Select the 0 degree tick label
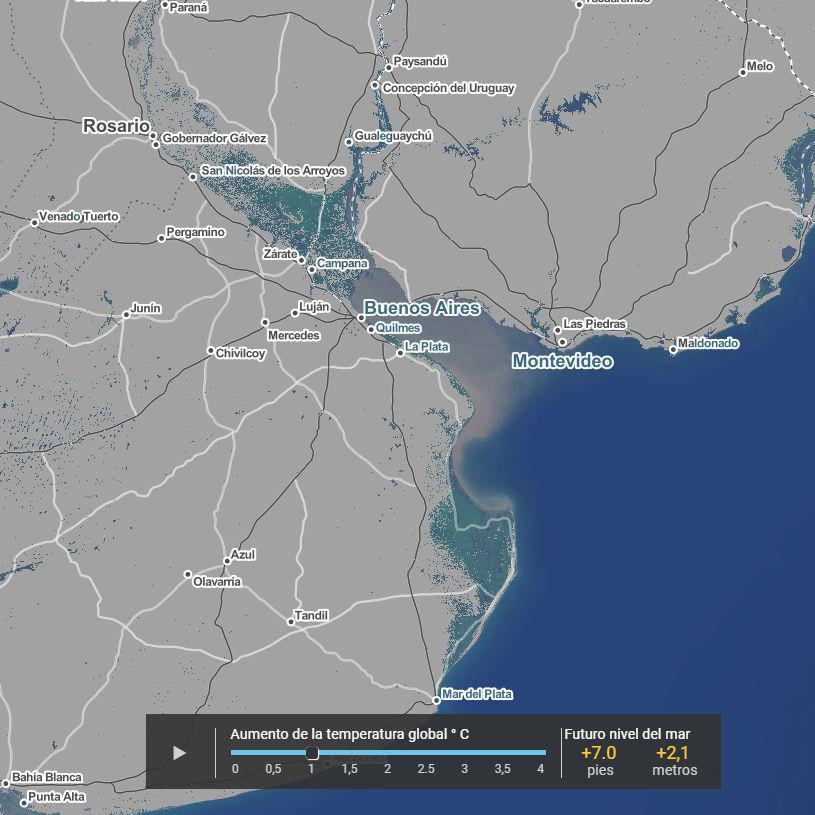 235,768
